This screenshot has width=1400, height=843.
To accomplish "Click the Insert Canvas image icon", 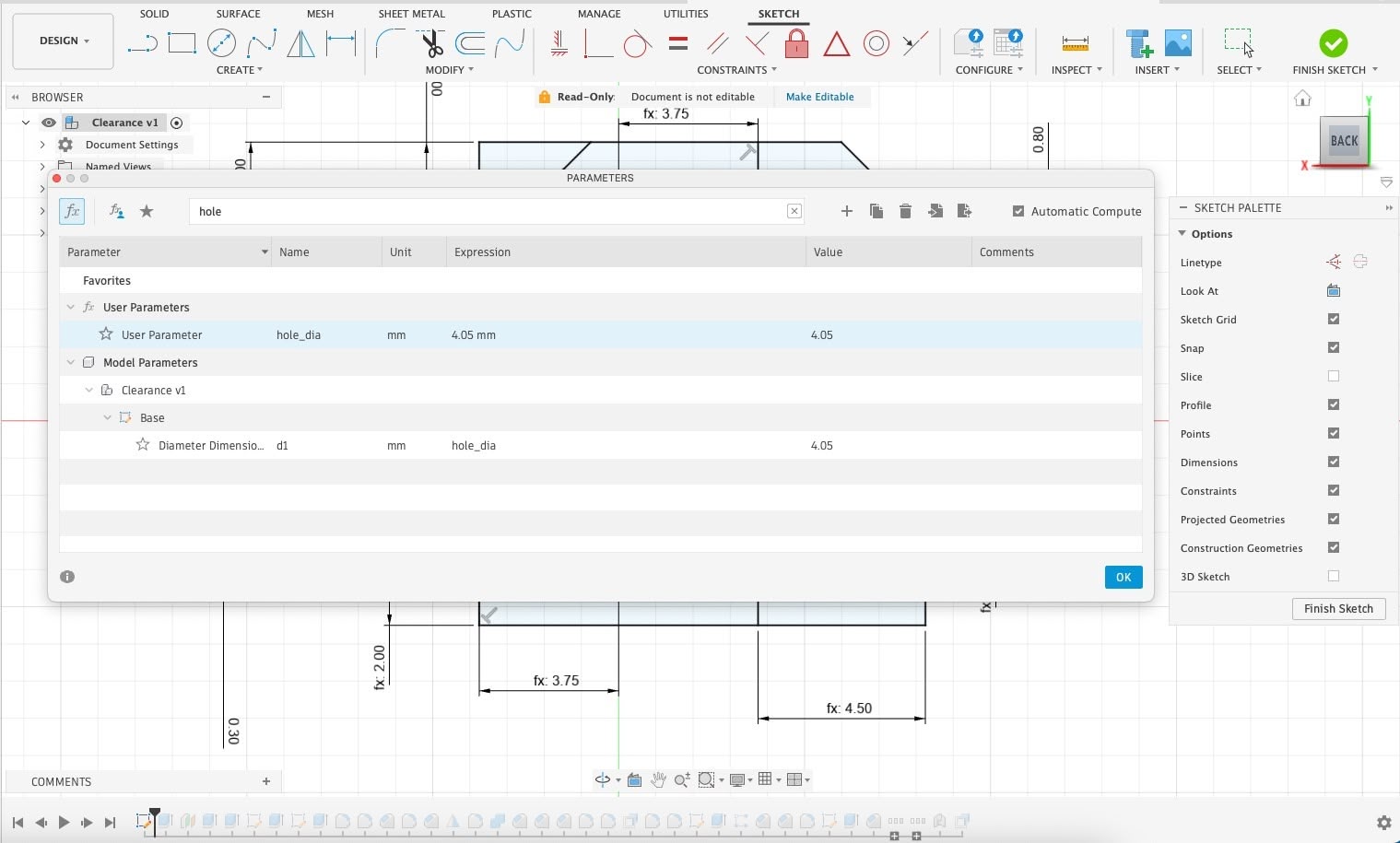I will [1178, 43].
